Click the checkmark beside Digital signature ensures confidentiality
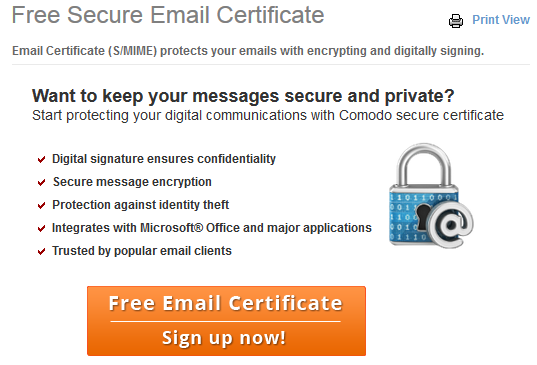The image size is (537, 365). pos(41,160)
